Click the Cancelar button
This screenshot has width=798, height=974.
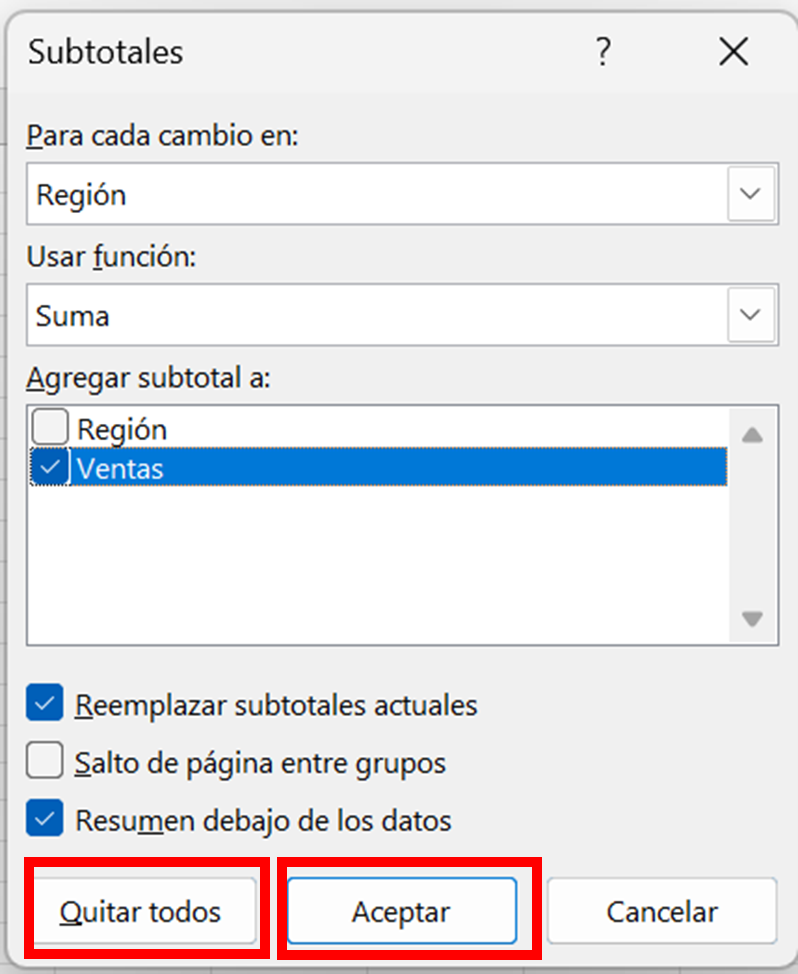pyautogui.click(x=662, y=912)
